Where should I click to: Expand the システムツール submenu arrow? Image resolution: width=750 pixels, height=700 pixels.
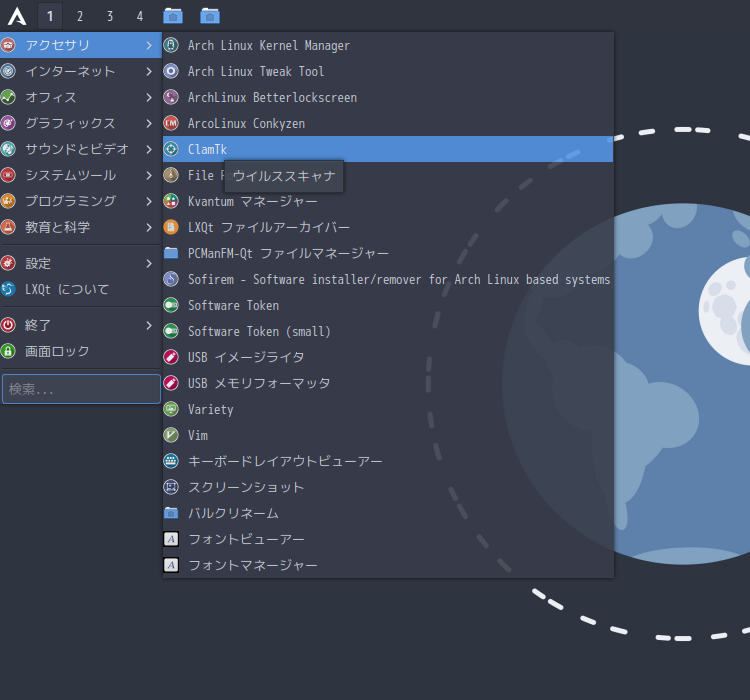pyautogui.click(x=149, y=175)
